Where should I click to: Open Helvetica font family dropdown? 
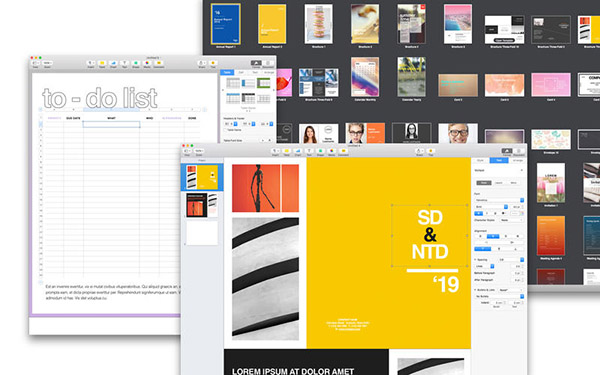tap(499, 200)
